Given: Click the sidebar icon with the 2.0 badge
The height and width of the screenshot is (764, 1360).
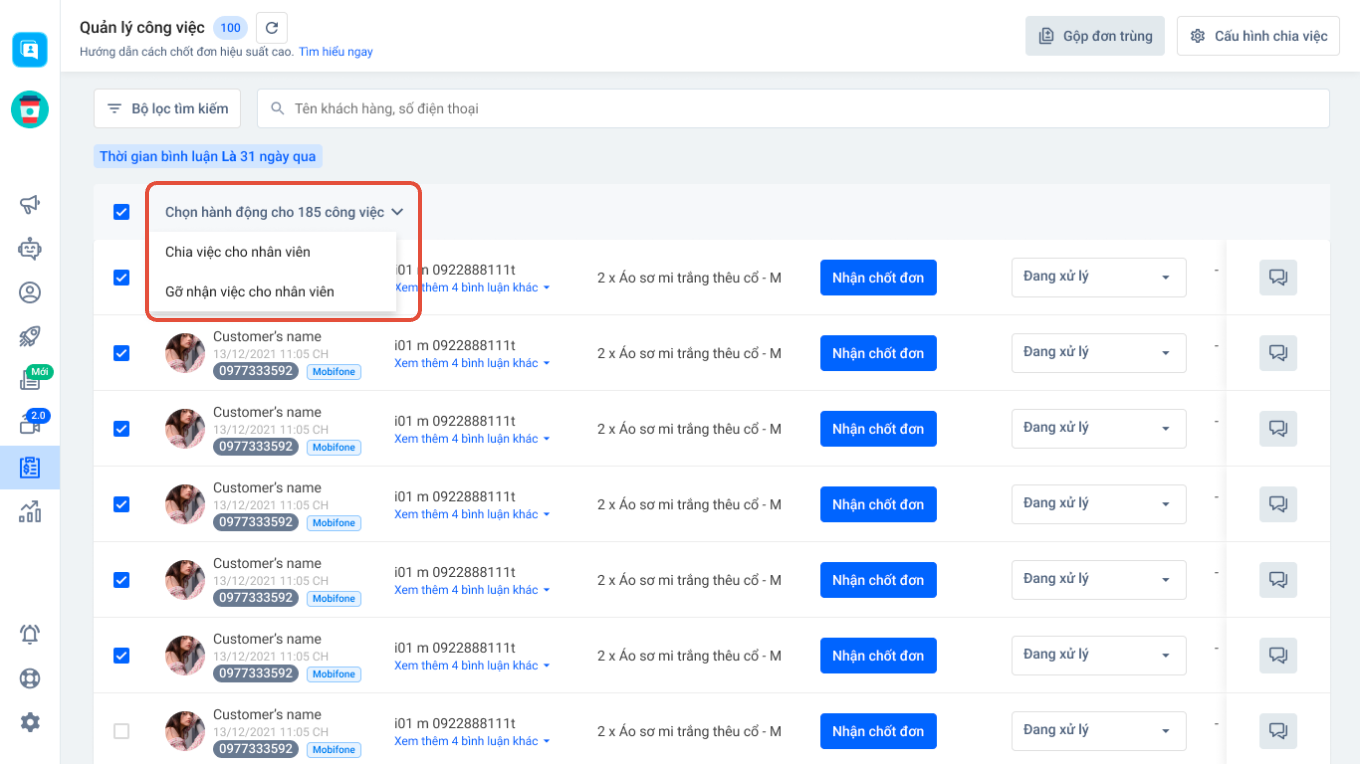Looking at the screenshot, I should [x=30, y=424].
